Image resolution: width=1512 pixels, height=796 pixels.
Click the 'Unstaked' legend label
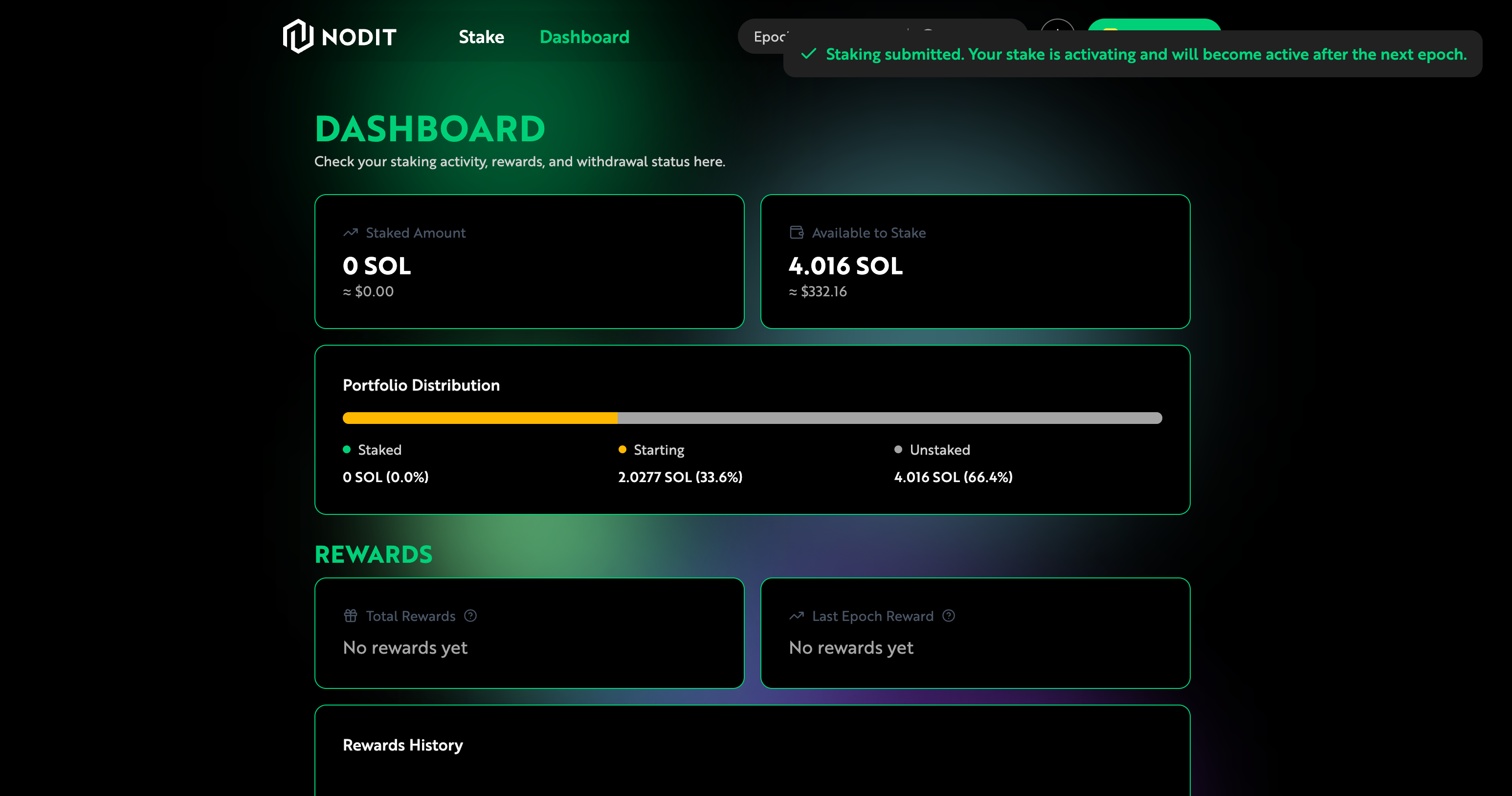tap(940, 450)
